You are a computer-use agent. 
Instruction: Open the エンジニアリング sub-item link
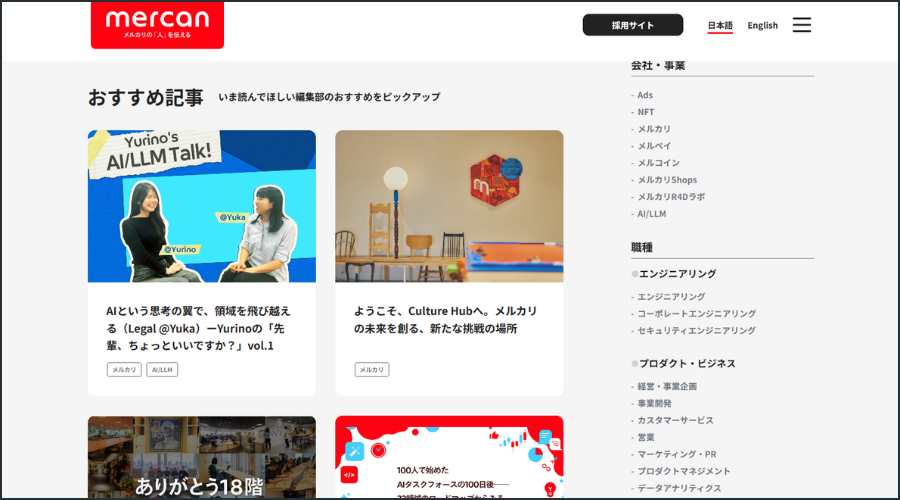(x=671, y=297)
